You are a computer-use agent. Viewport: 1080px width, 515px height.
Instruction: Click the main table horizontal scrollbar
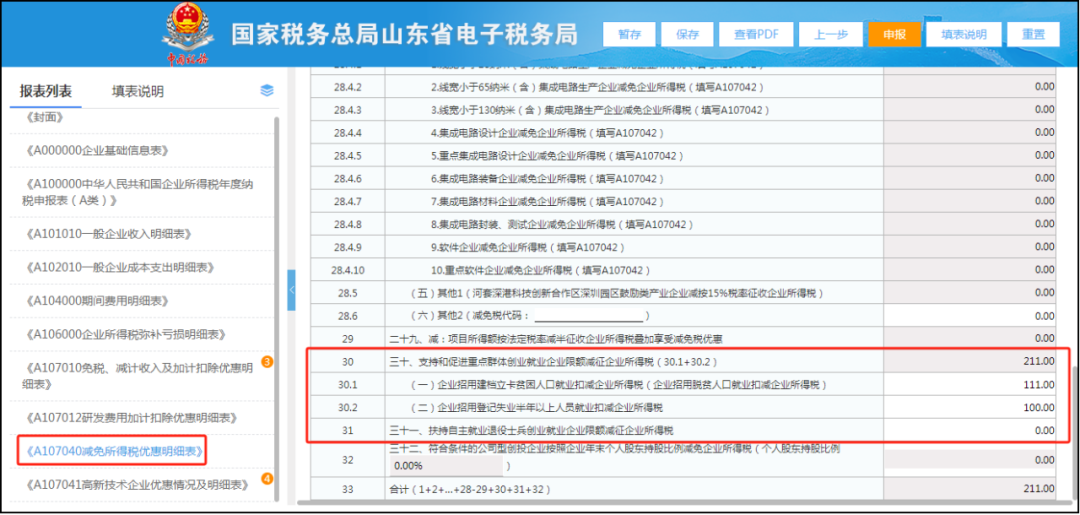click(682, 503)
